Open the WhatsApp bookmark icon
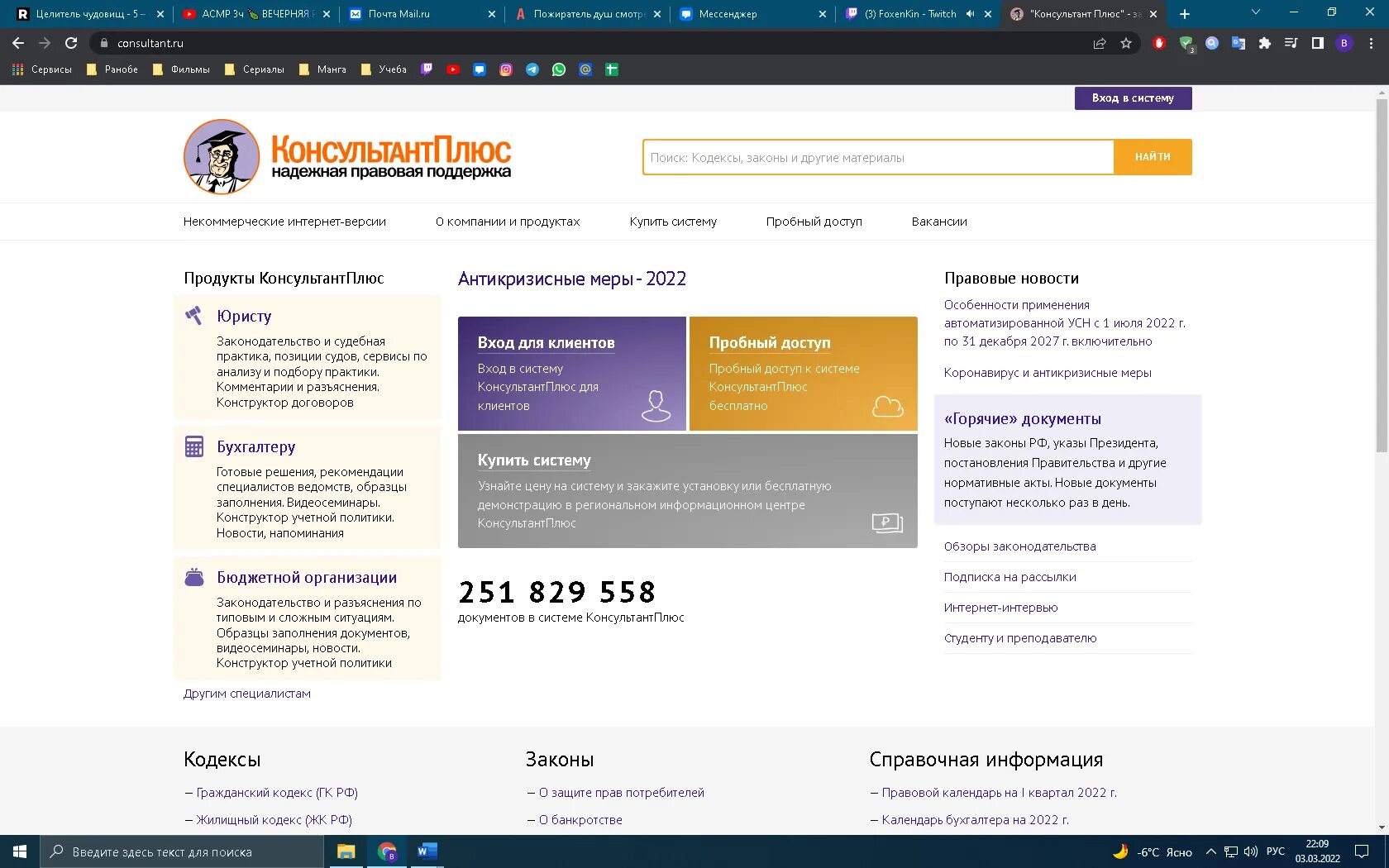1389x868 pixels. 559,69
